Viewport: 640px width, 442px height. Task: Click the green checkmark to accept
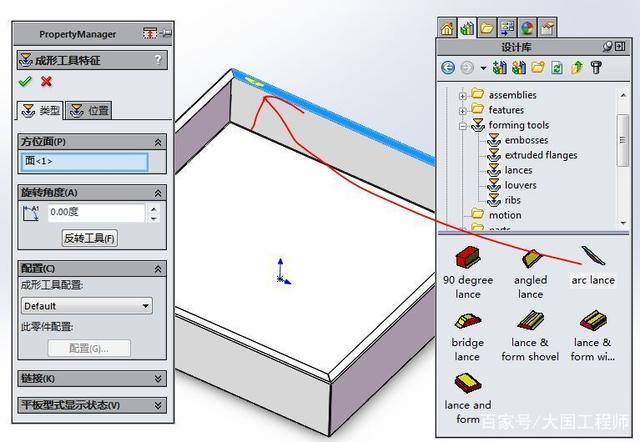tap(25, 82)
